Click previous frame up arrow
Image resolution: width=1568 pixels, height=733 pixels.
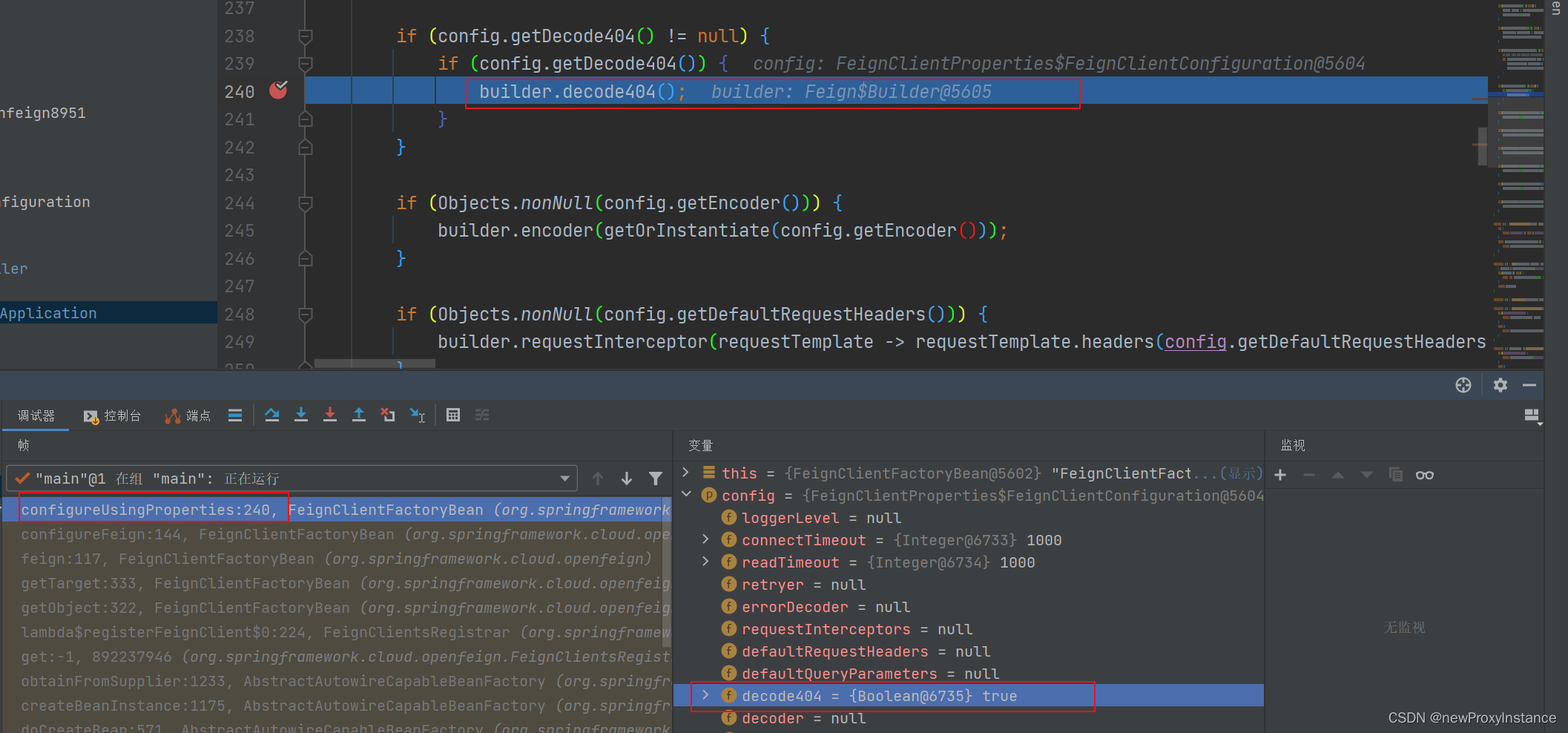tap(598, 479)
